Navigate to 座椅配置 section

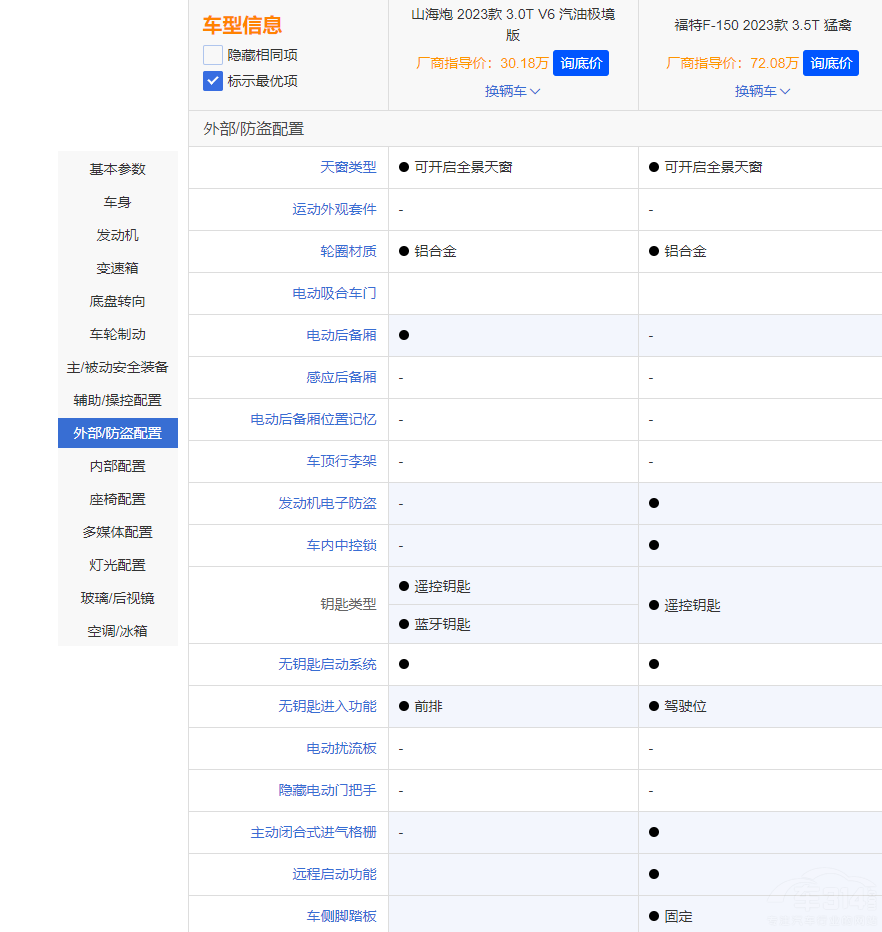tap(117, 499)
